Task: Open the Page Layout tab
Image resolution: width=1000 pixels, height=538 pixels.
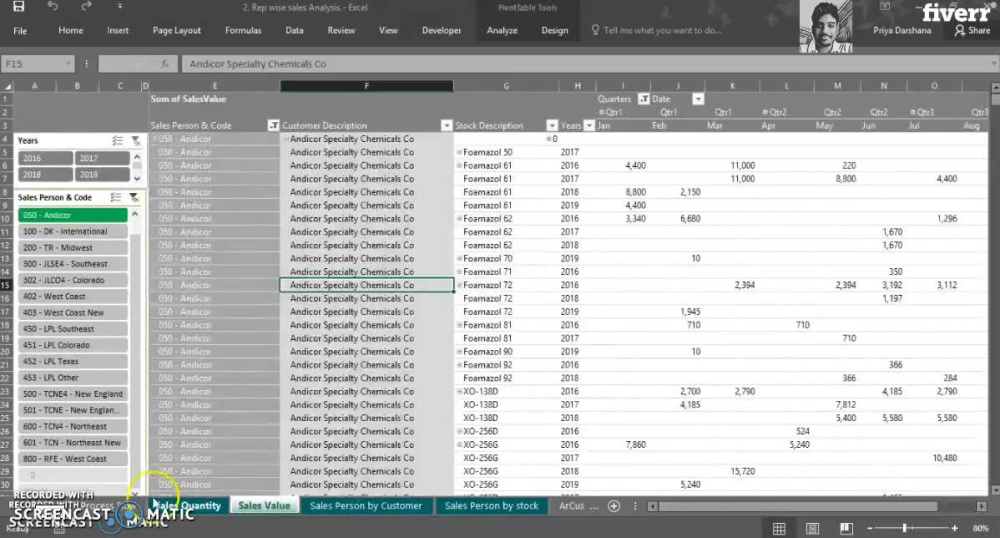Action: [x=177, y=31]
